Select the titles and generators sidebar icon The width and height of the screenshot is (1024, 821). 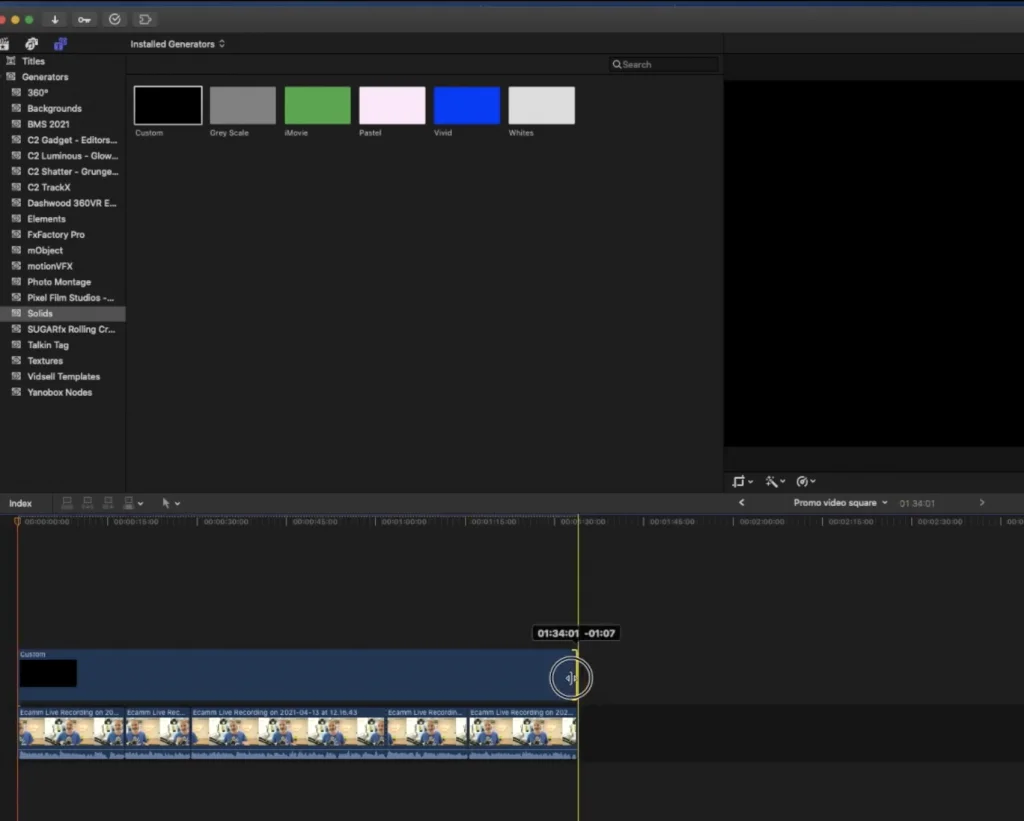coord(60,44)
